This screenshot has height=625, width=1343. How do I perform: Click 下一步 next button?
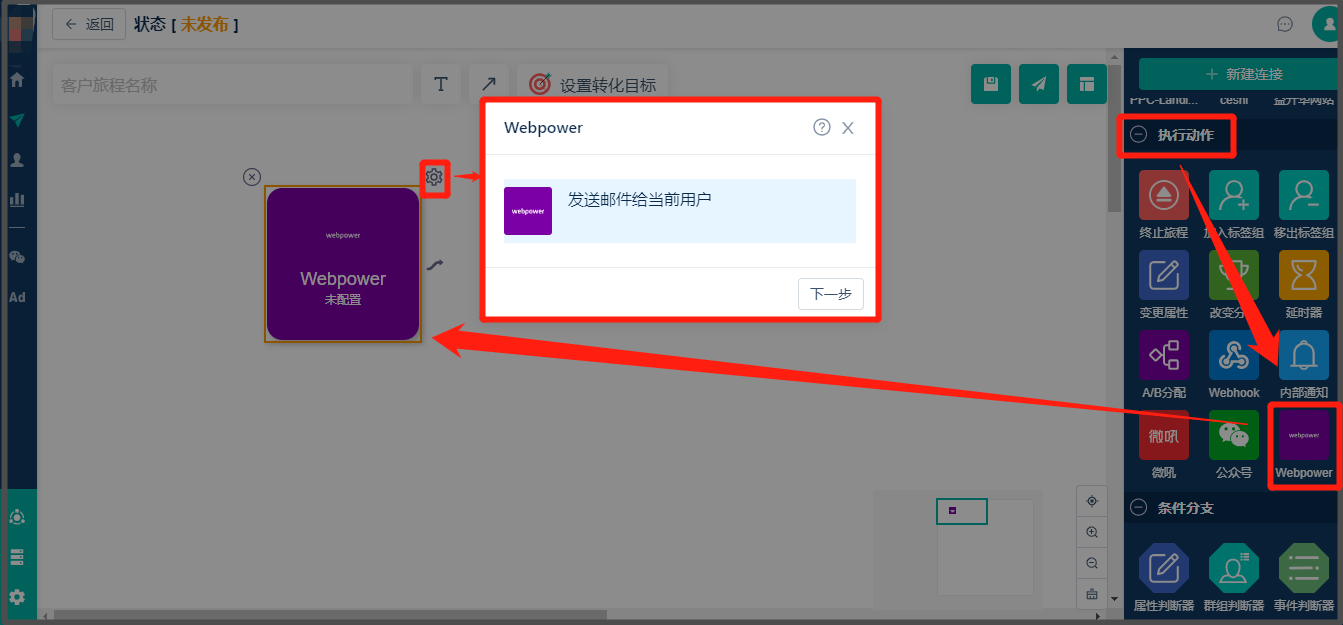coord(831,294)
